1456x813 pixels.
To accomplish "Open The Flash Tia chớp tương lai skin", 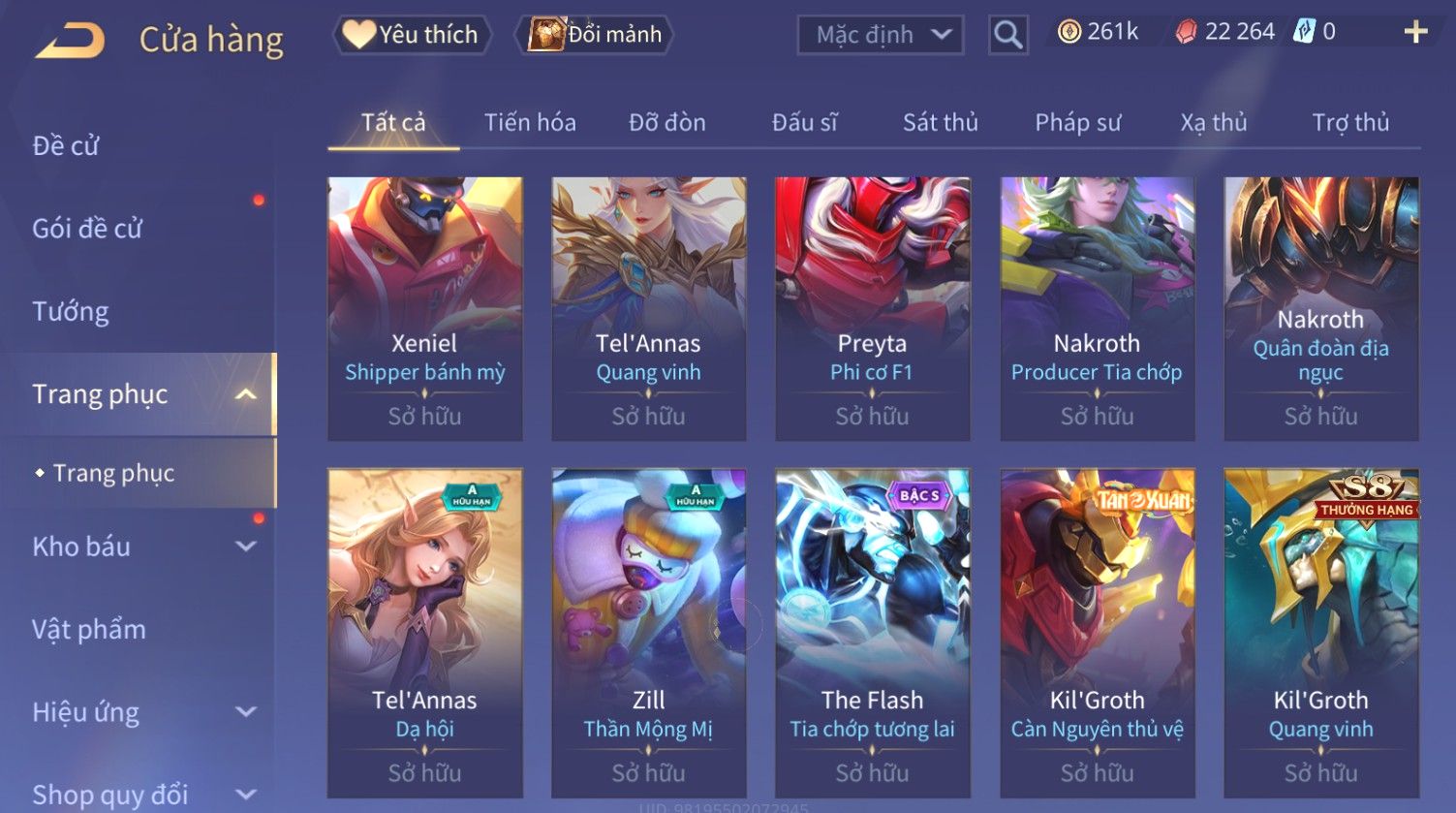I will pyautogui.click(x=872, y=633).
